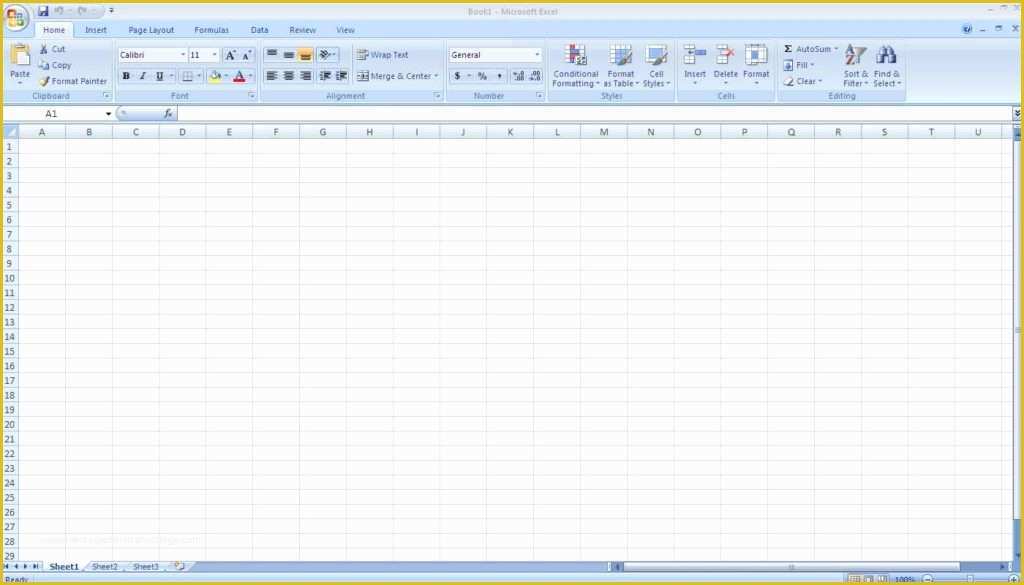Toggle Italic formatting
1024x585 pixels.
point(142,76)
